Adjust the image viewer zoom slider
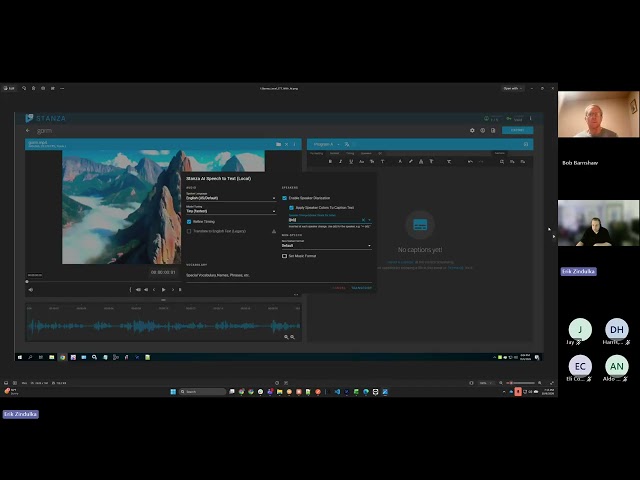The image size is (640, 480). pyautogui.click(x=522, y=383)
